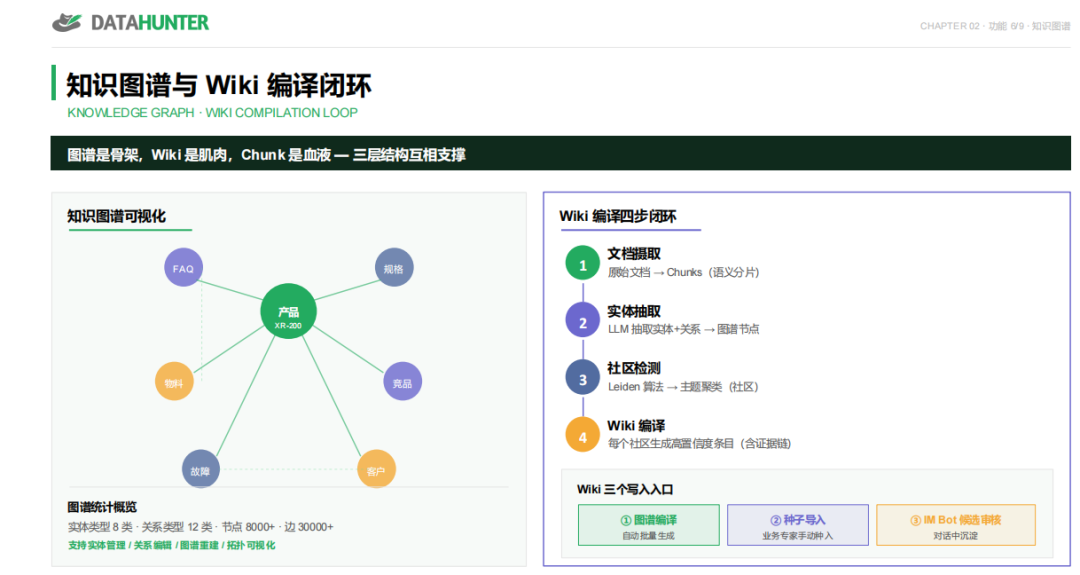Click the green 支持实体管理 feature line
This screenshot has width=1080, height=575.
pos(172,545)
